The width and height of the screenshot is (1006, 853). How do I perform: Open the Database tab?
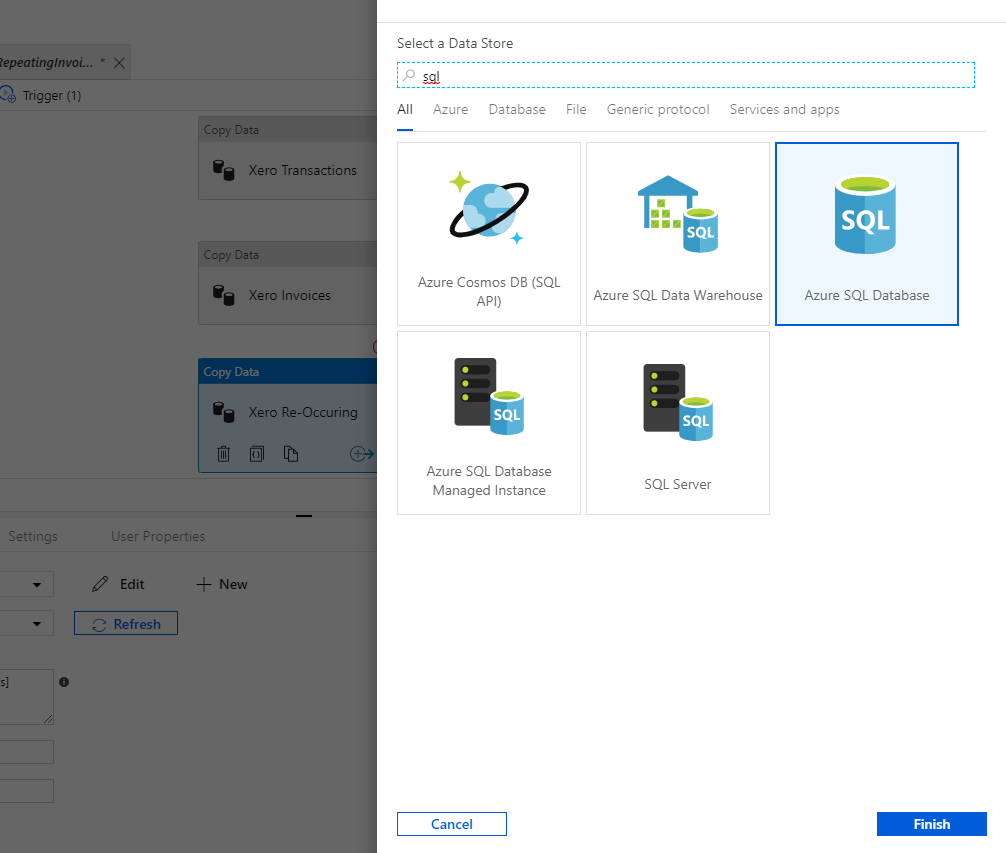coord(517,110)
